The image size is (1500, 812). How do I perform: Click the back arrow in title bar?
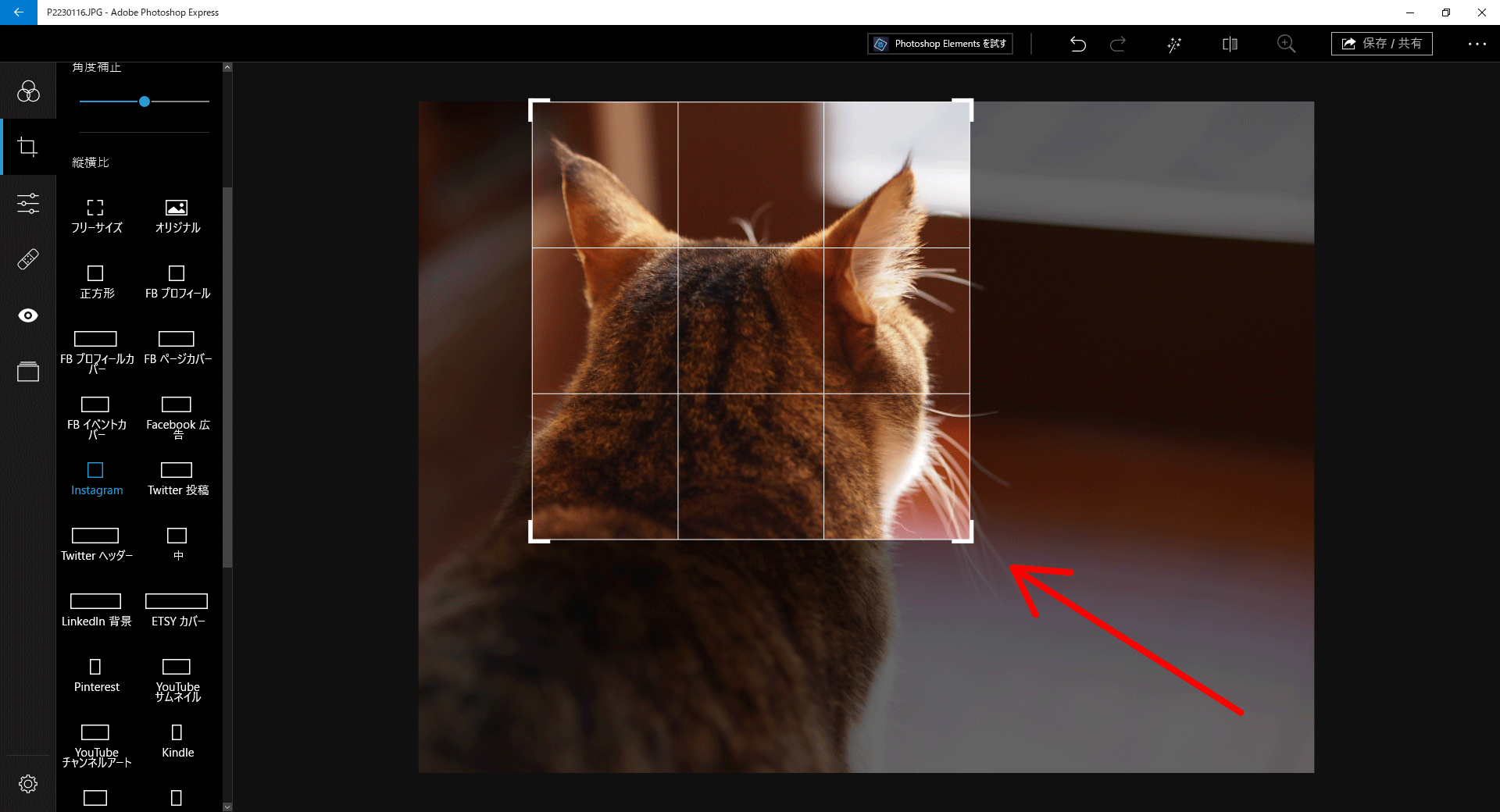tap(19, 12)
